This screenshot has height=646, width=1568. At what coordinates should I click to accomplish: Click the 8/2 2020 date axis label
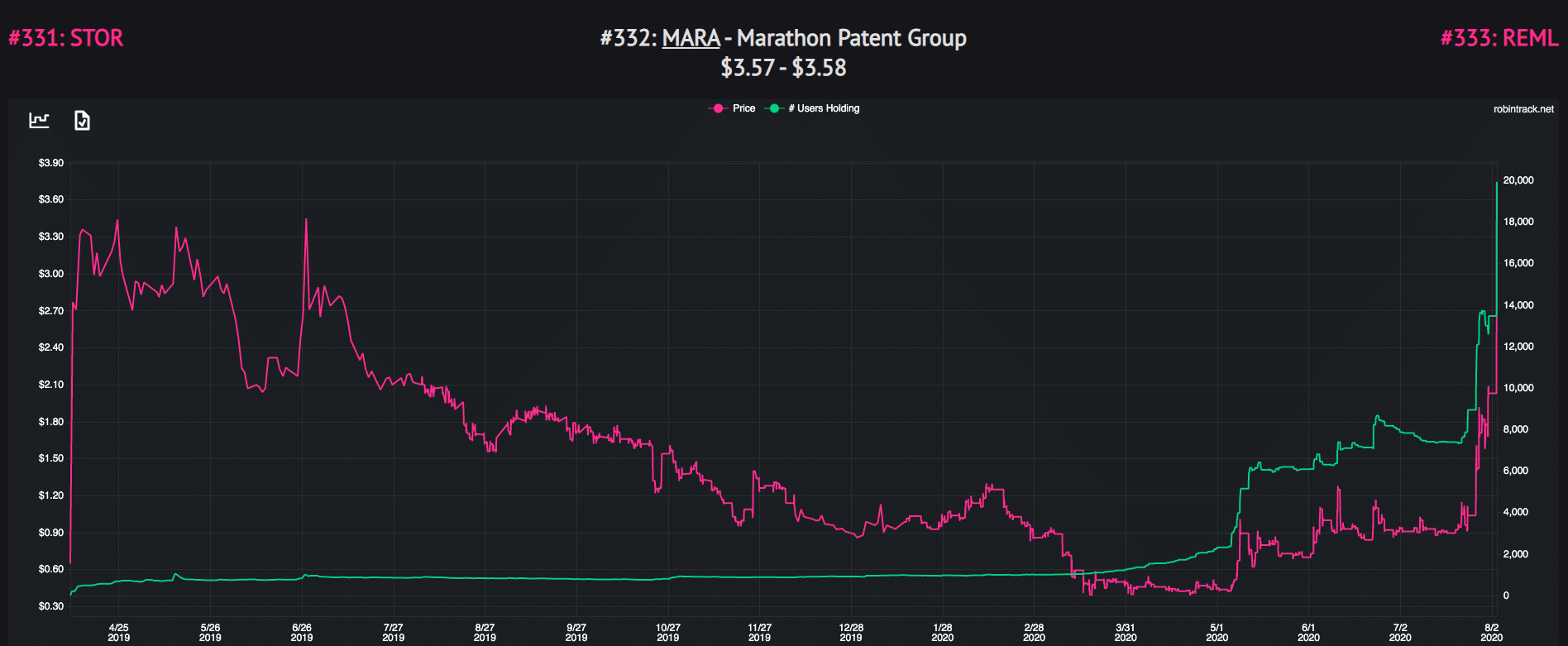(x=1492, y=633)
